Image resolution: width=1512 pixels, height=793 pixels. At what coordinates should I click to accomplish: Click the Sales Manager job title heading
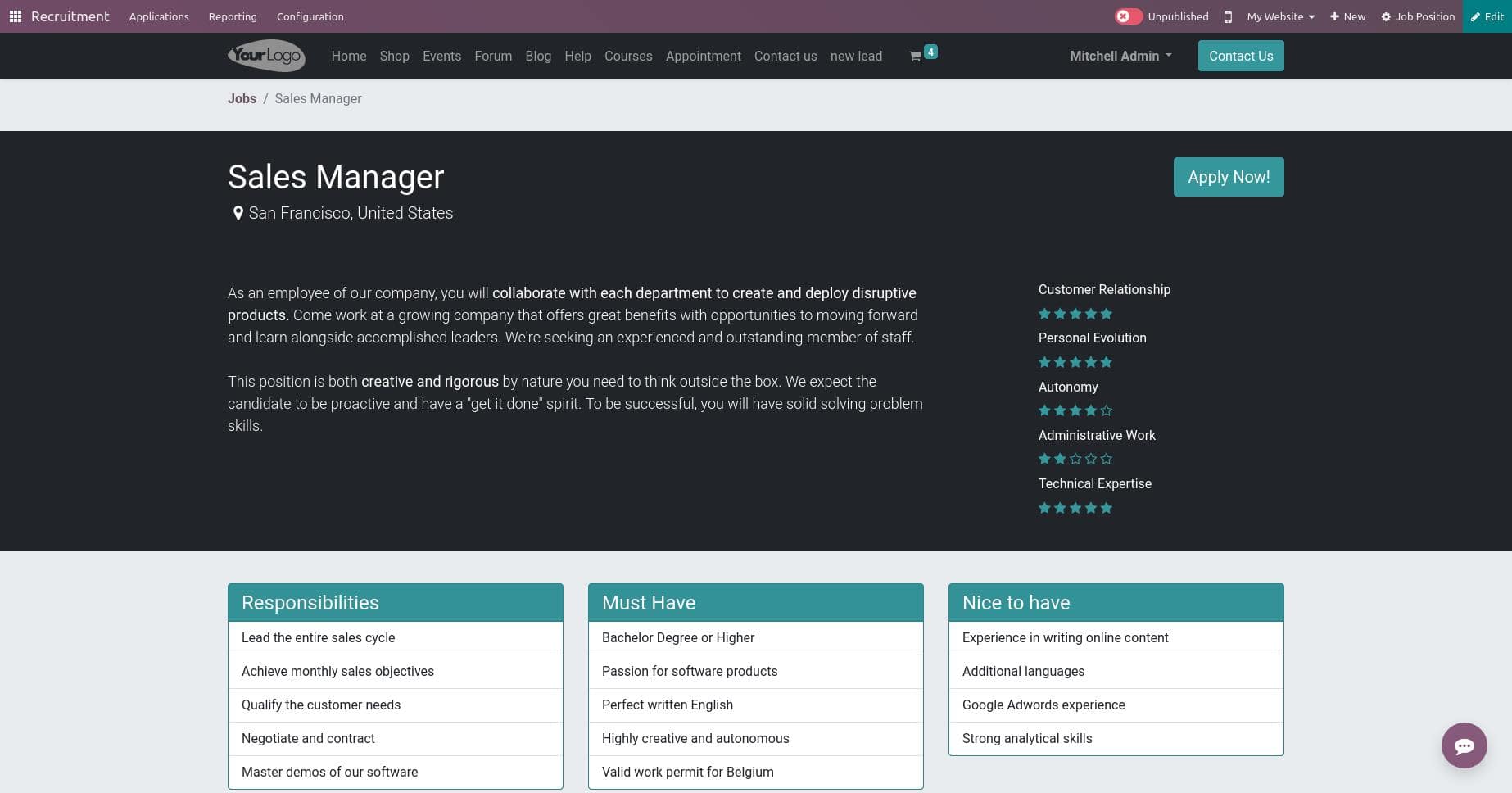[336, 177]
